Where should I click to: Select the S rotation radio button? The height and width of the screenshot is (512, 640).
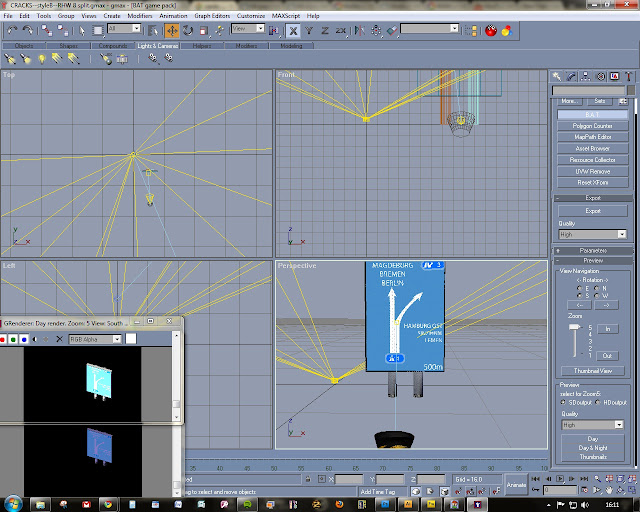pyautogui.click(x=579, y=295)
